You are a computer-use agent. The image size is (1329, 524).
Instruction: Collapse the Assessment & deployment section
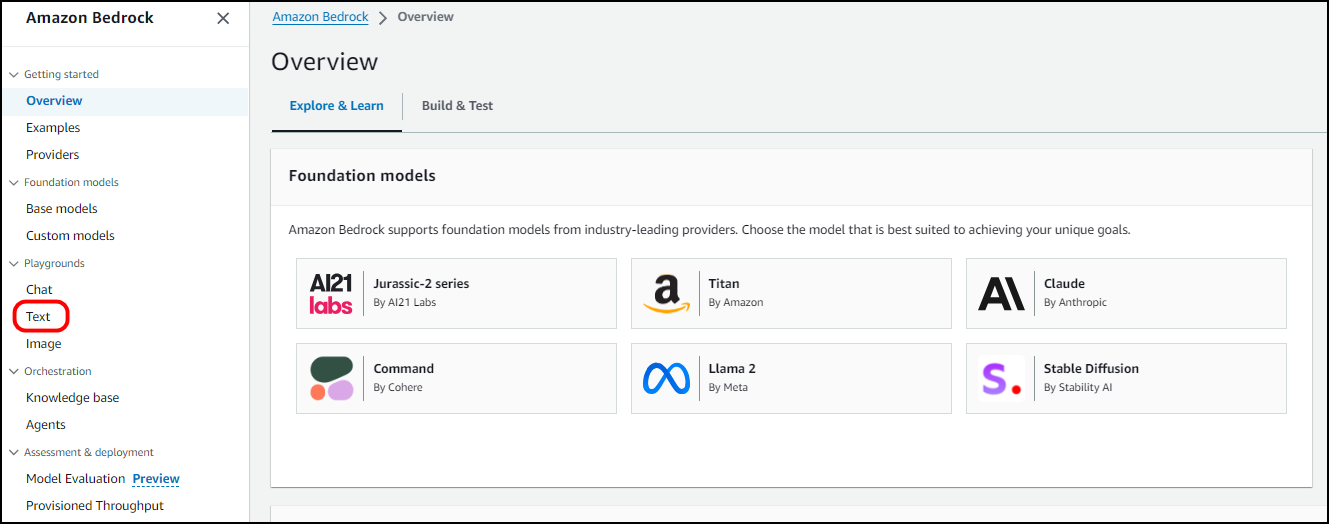pos(14,453)
